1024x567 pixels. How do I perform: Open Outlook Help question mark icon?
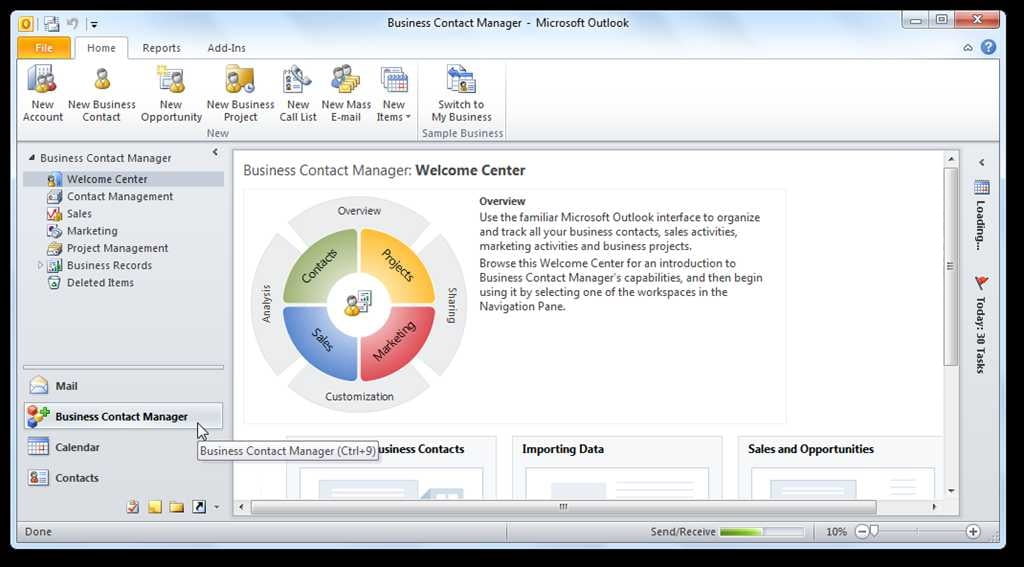click(x=989, y=47)
